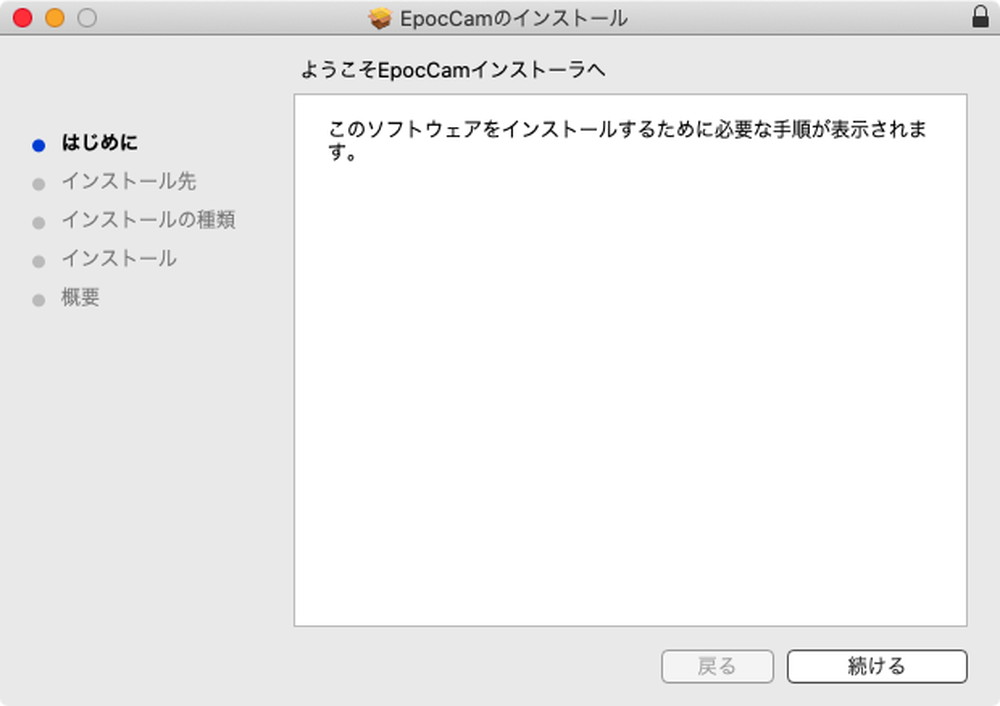Click the 続ける (Continue) button
This screenshot has height=706, width=1000.
[x=877, y=666]
